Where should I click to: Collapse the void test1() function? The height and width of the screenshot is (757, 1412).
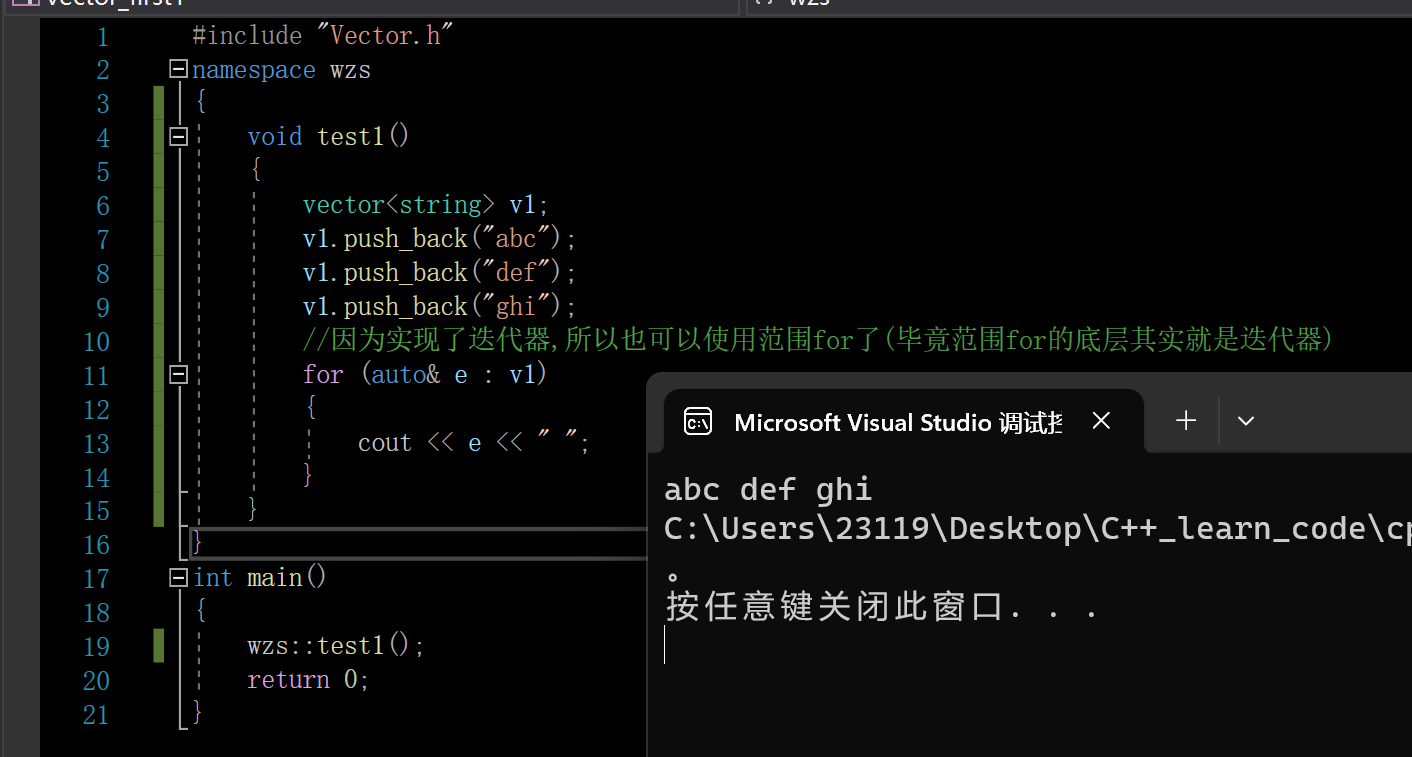click(179, 136)
